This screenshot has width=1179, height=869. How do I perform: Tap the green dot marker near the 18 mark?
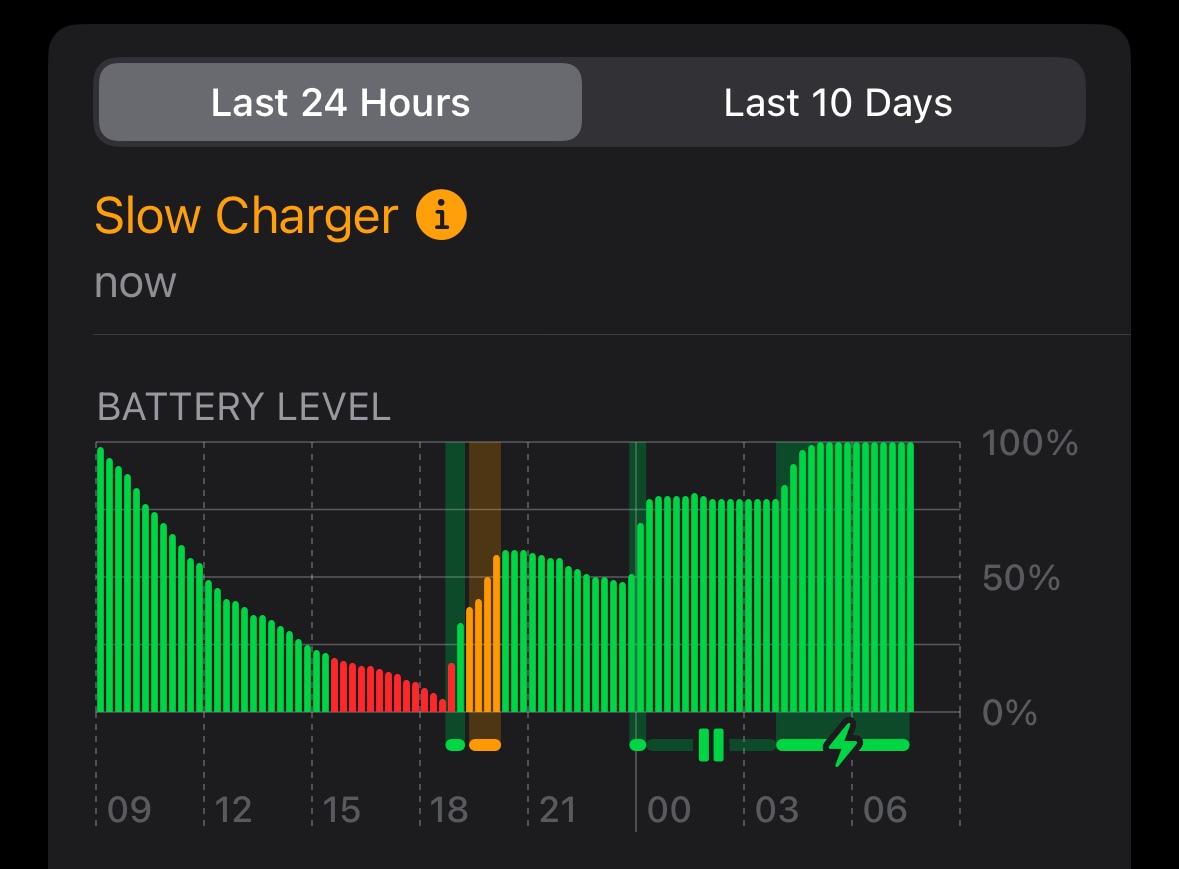click(455, 744)
